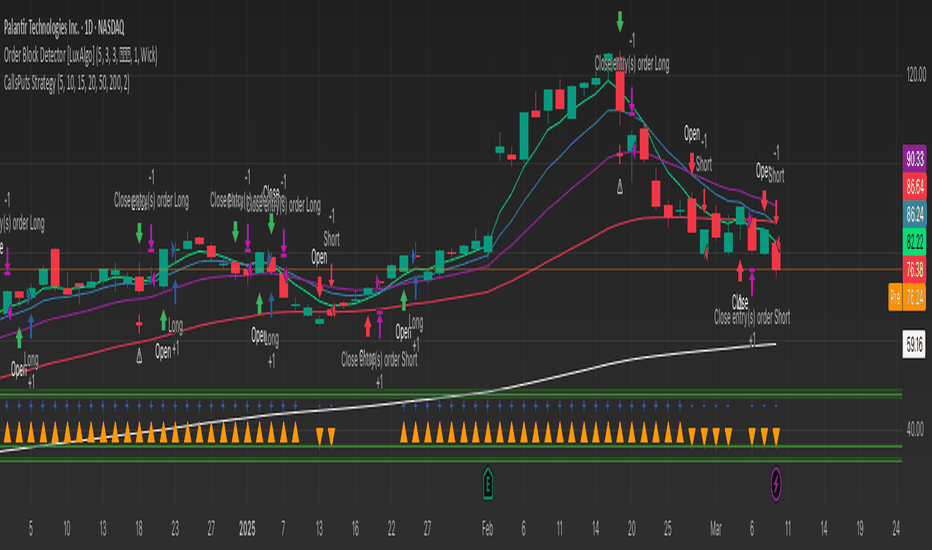Click the earnings 'E' marker near Feb
The width and height of the screenshot is (932, 550).
point(487,483)
